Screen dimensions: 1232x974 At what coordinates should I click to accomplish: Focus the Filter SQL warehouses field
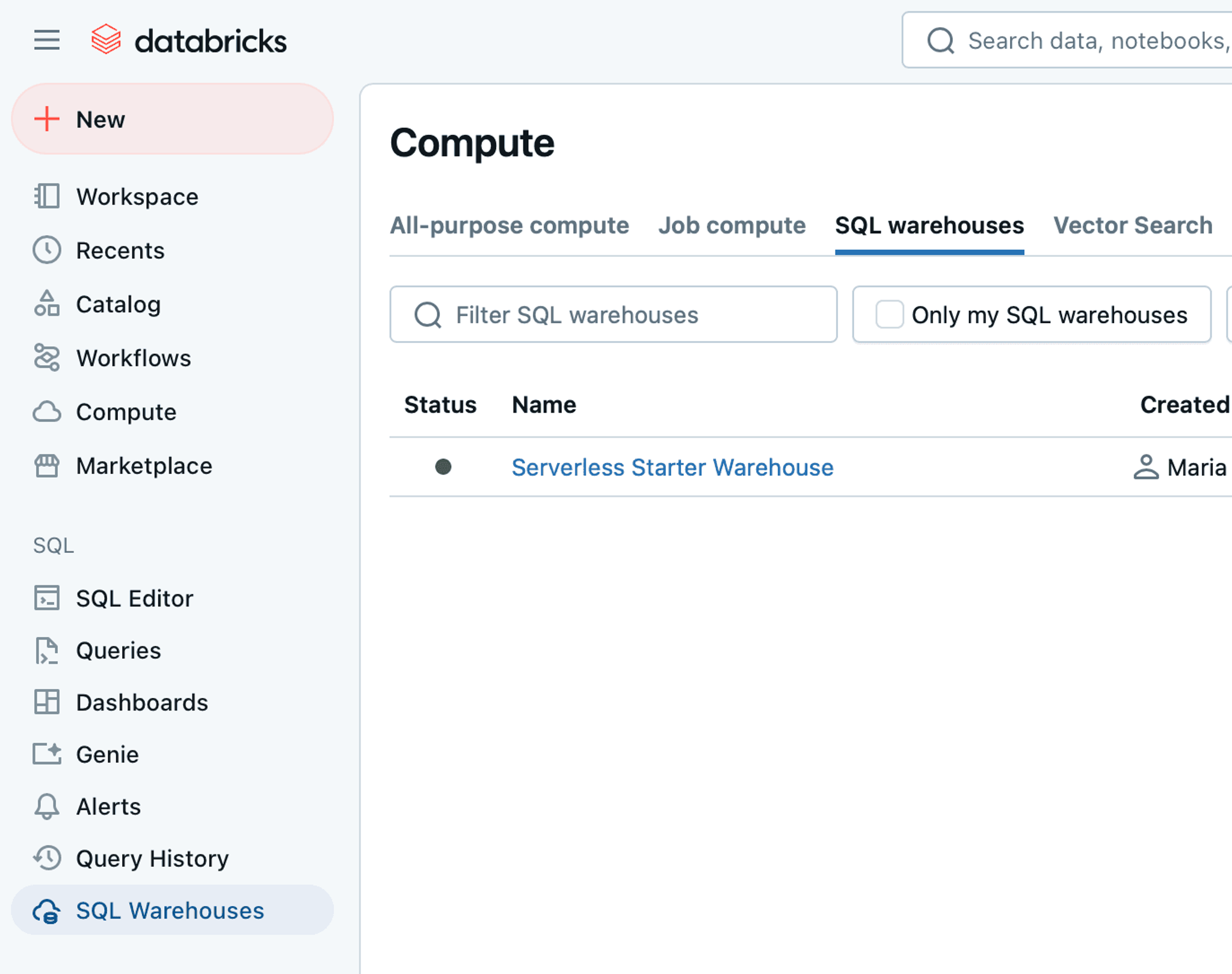(614, 315)
